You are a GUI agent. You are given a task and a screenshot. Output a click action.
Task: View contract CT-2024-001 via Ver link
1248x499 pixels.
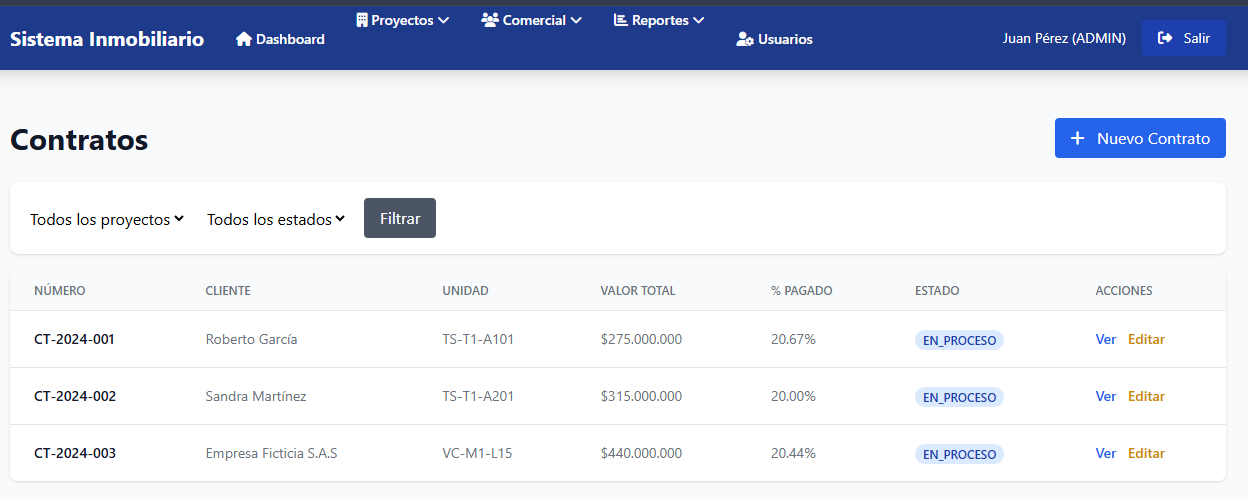[x=1106, y=339]
